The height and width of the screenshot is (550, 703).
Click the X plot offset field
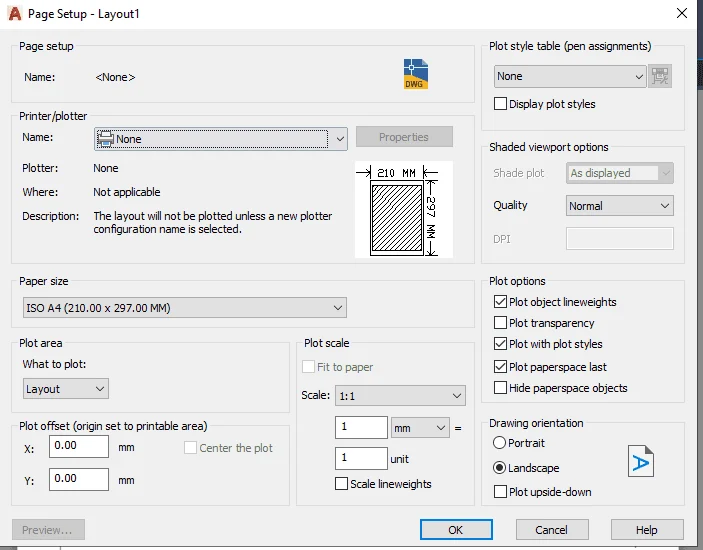[x=79, y=446]
